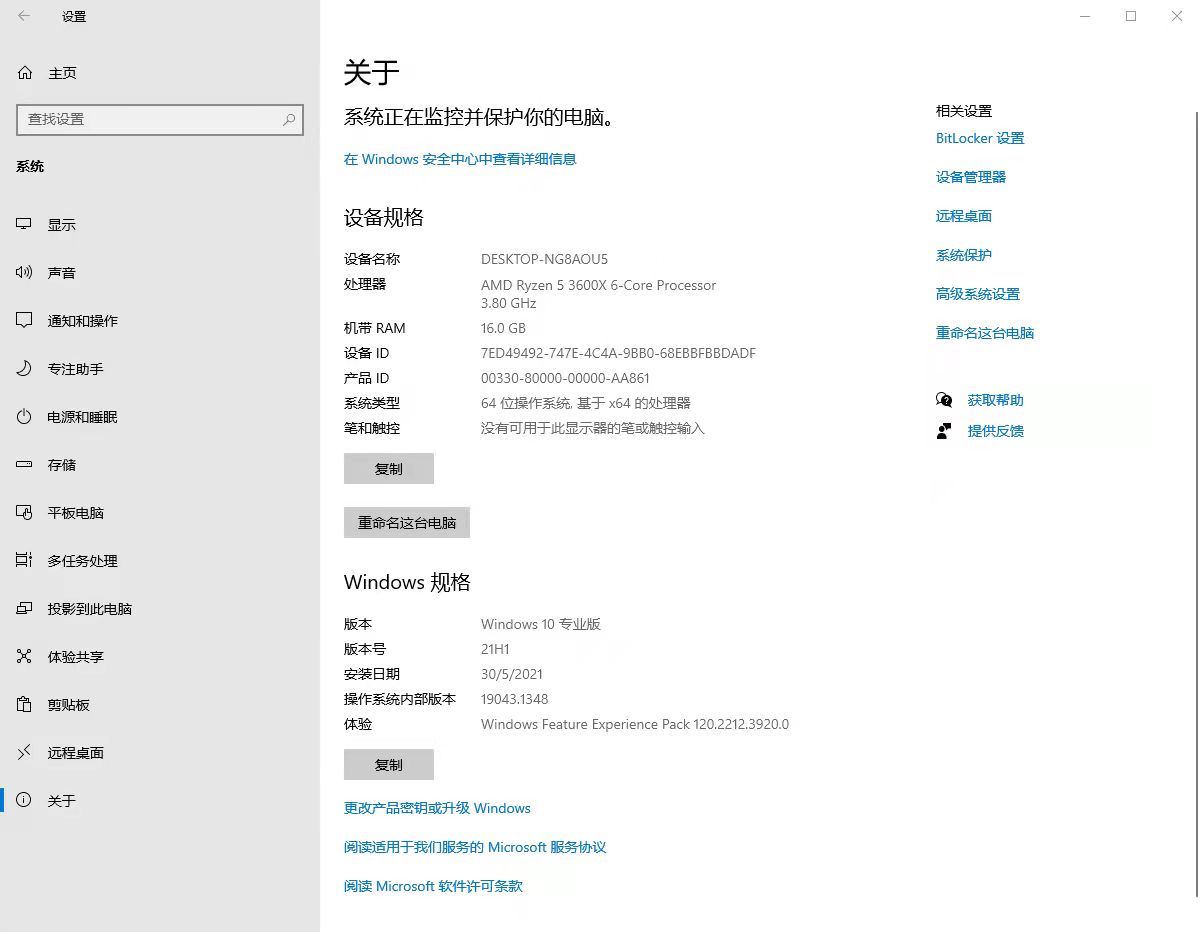Viewport: 1200px width, 932px height.
Task: Click the 重命名这台电脑 button
Action: [407, 523]
